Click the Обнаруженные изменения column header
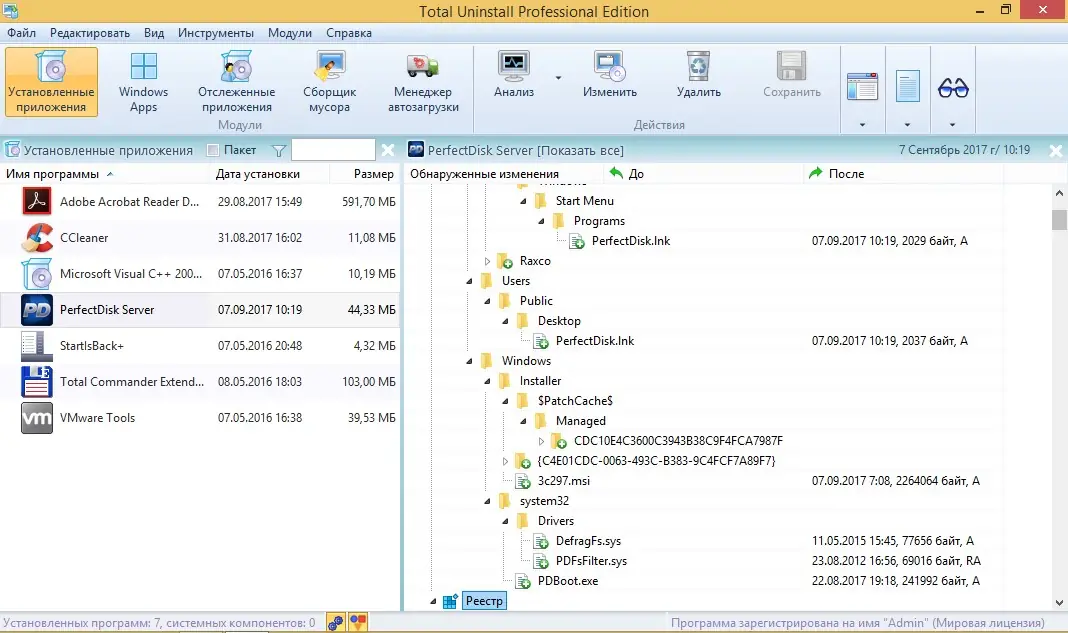 click(x=504, y=174)
